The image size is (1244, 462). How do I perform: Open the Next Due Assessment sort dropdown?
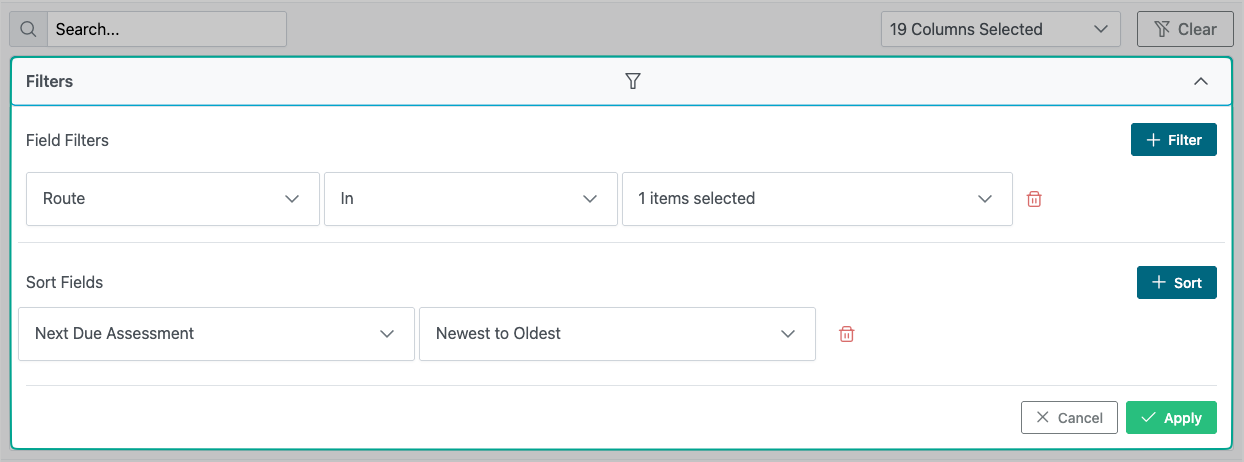216,334
